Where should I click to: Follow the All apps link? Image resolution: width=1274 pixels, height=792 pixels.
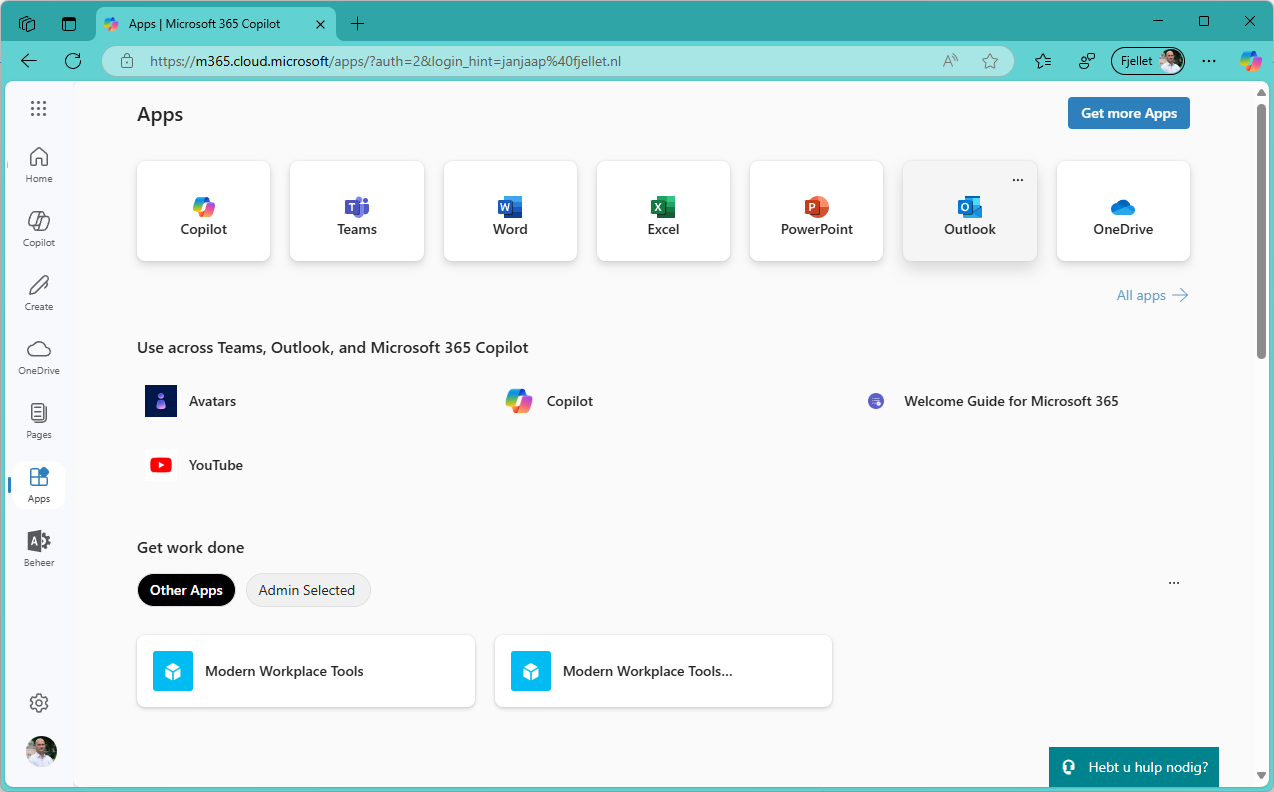[1152, 295]
